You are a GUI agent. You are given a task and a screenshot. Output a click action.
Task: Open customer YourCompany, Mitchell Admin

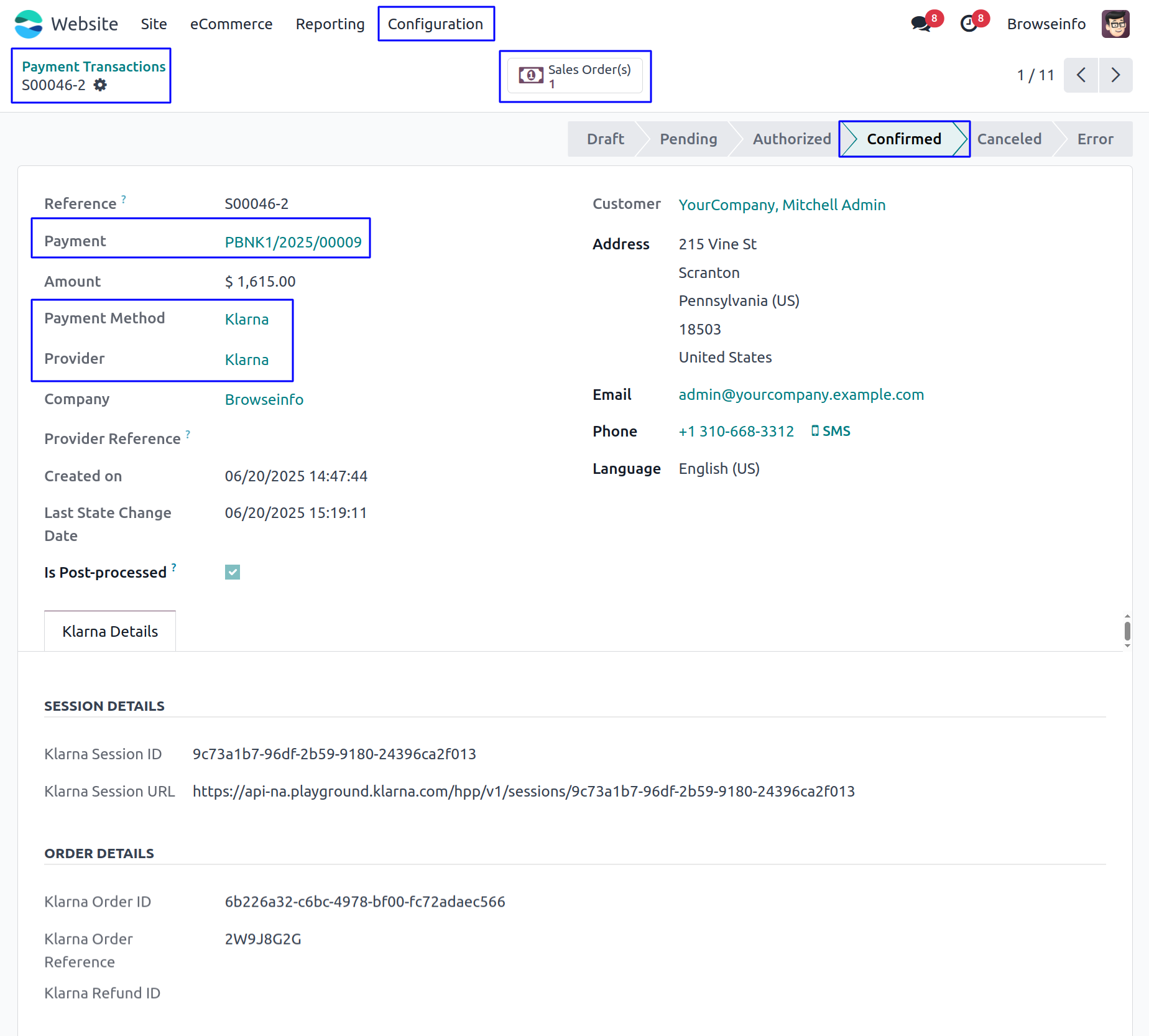782,205
